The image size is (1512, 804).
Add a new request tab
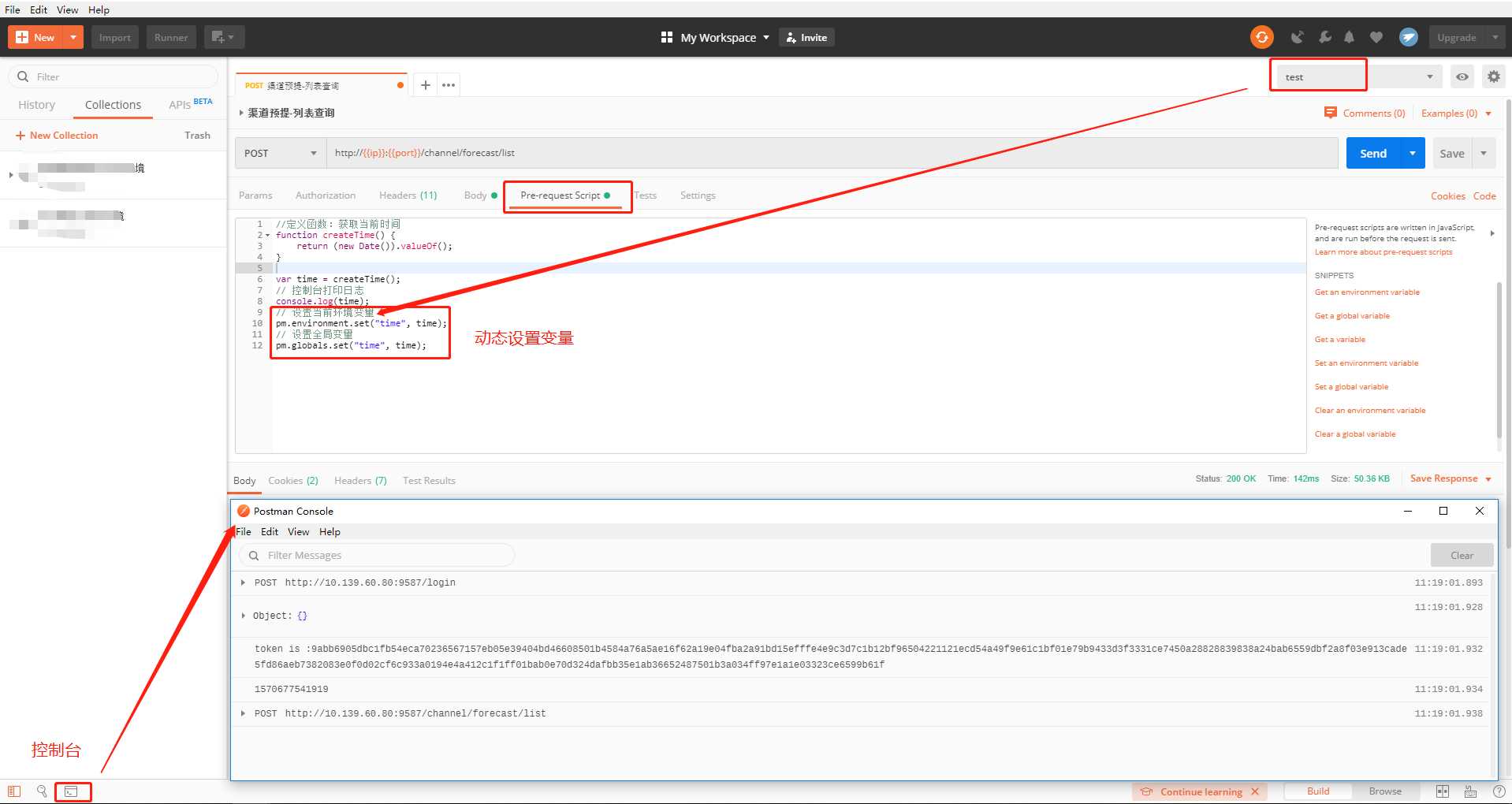point(425,85)
